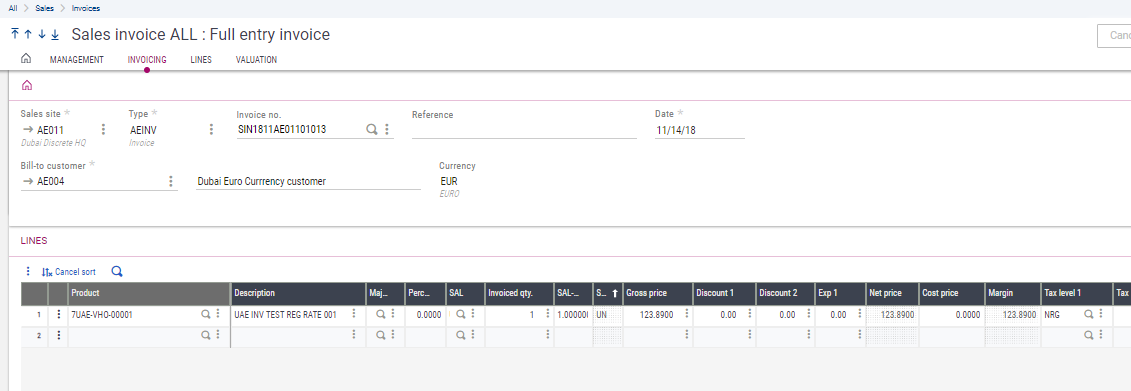Open row 2 line actions menu
The width and height of the screenshot is (1131, 391).
click(58, 335)
